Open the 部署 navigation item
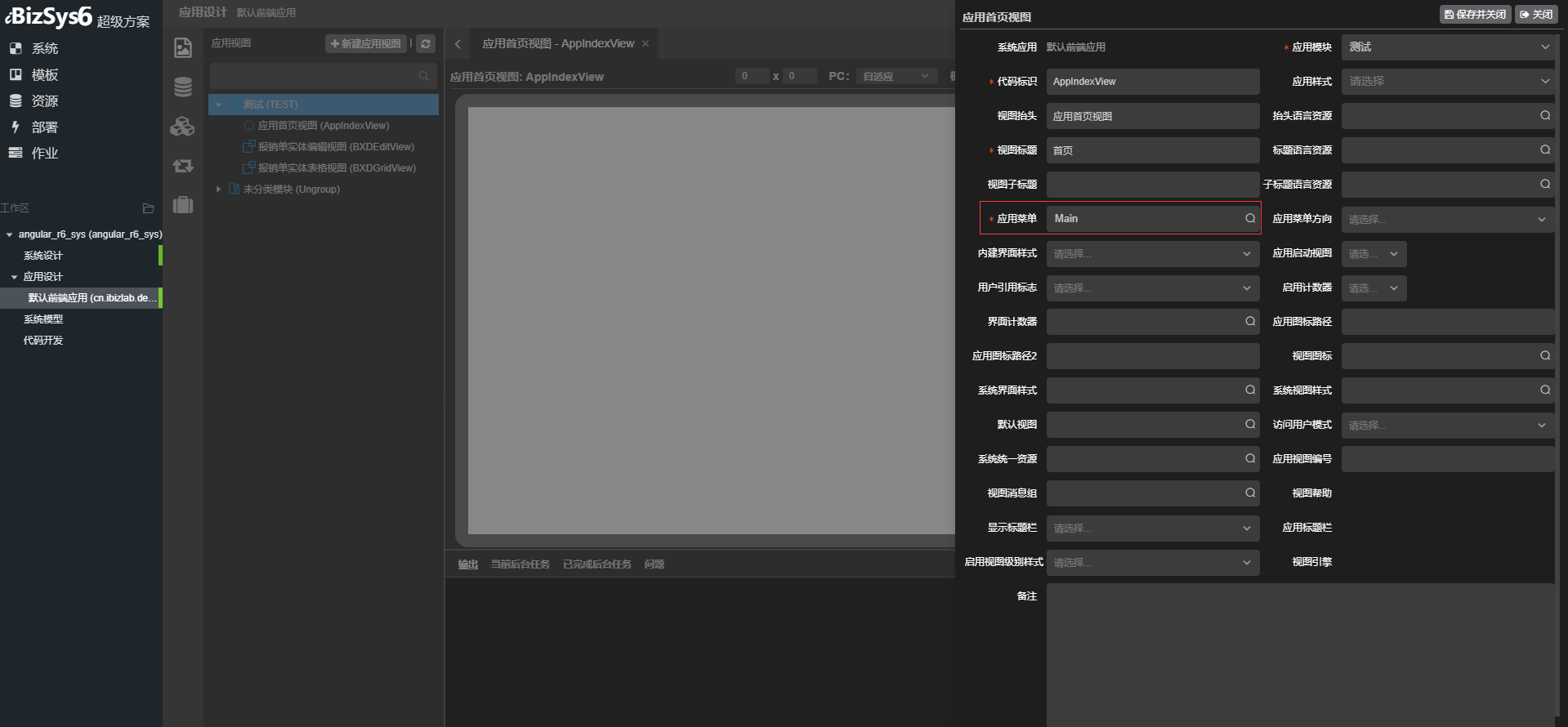This screenshot has height=727, width=1568. (34, 127)
